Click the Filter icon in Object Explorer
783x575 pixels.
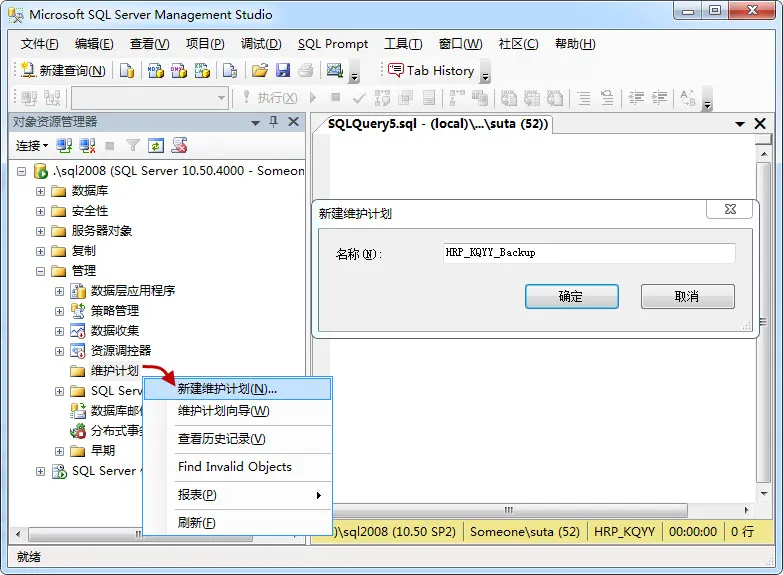pos(132,146)
